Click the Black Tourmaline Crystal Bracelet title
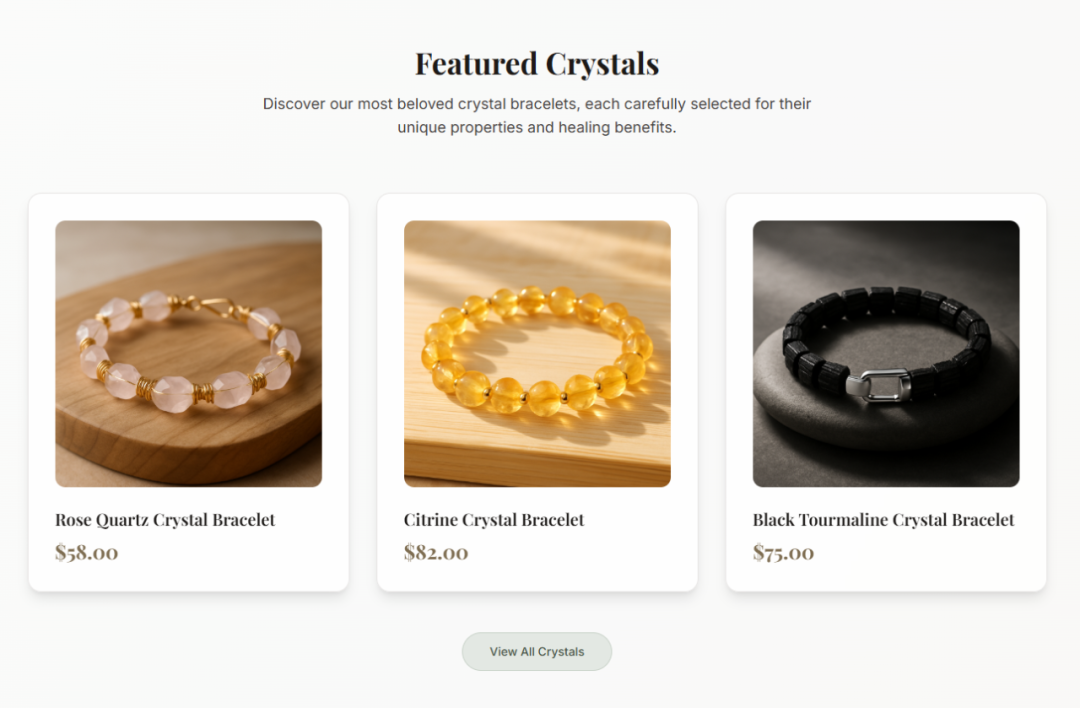1080x708 pixels. coord(883,520)
